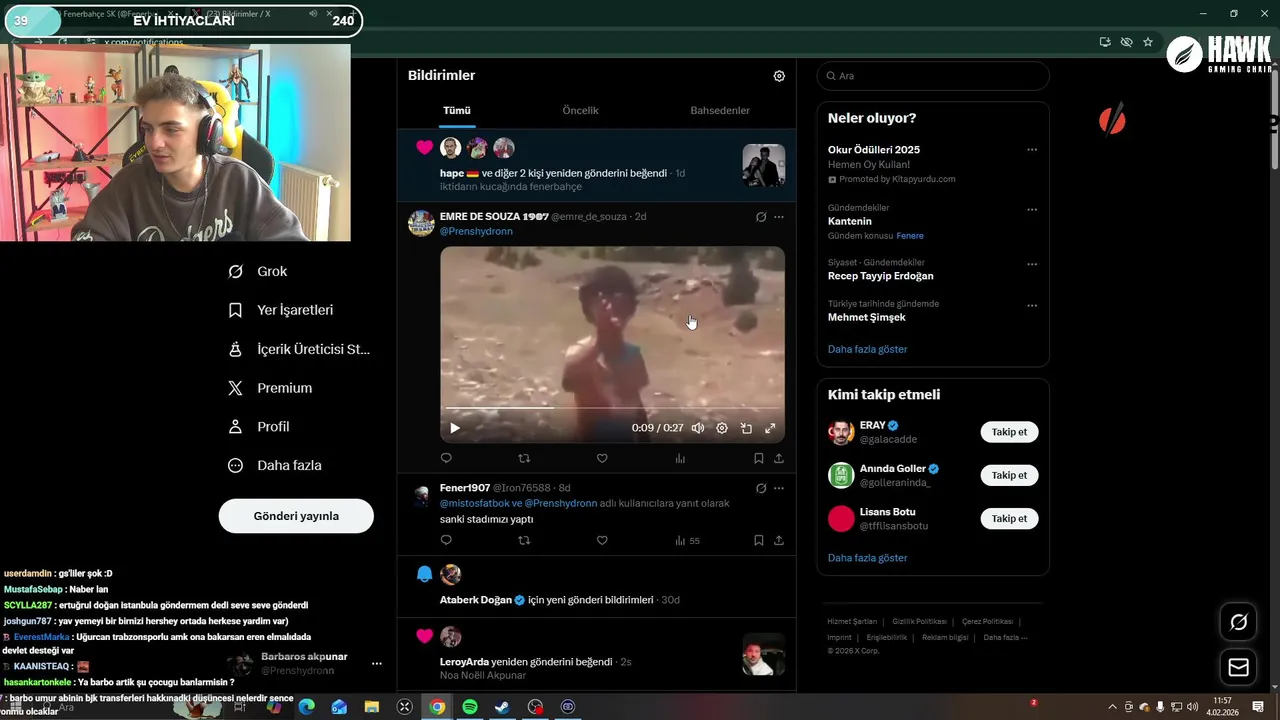Follow Lisans Botu with Takip et
Screen dimensions: 1280x720
coord(1009,518)
